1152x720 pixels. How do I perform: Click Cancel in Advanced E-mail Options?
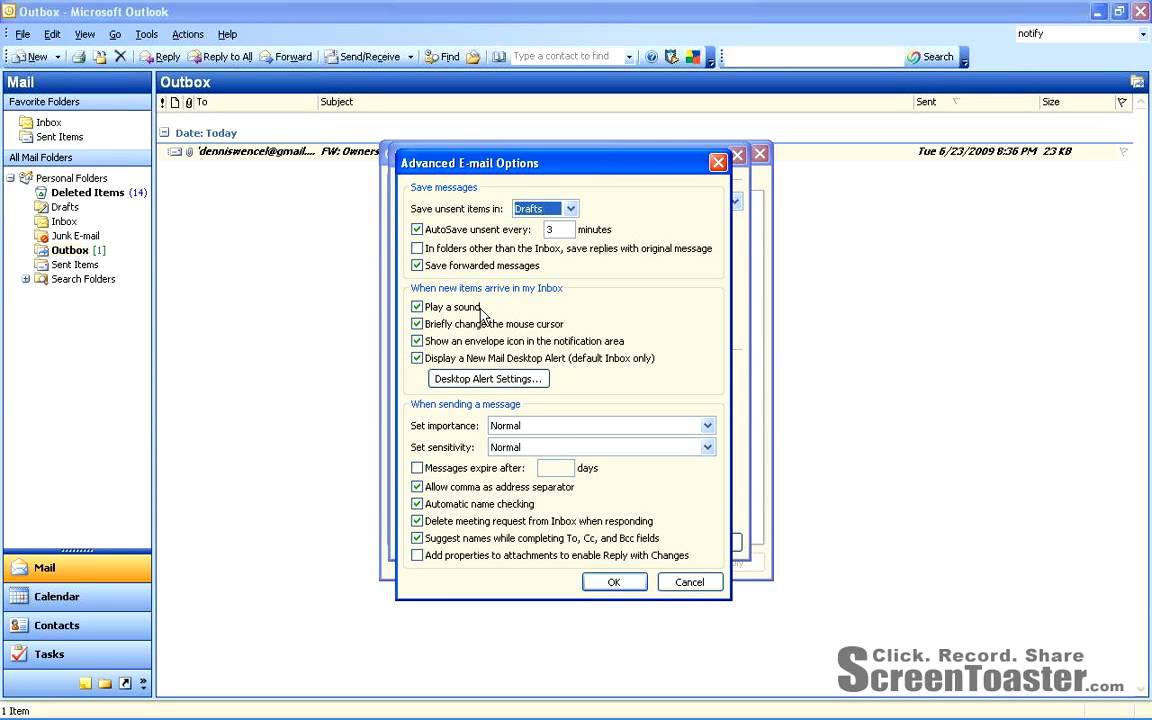(x=690, y=582)
